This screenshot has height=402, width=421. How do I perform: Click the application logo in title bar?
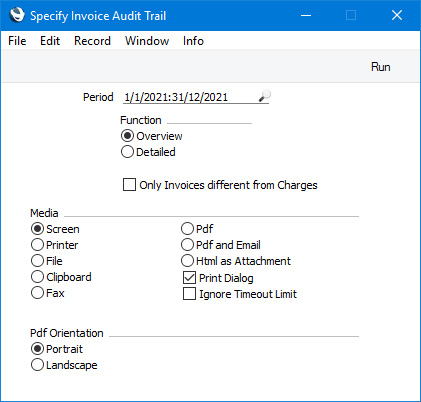(17, 15)
